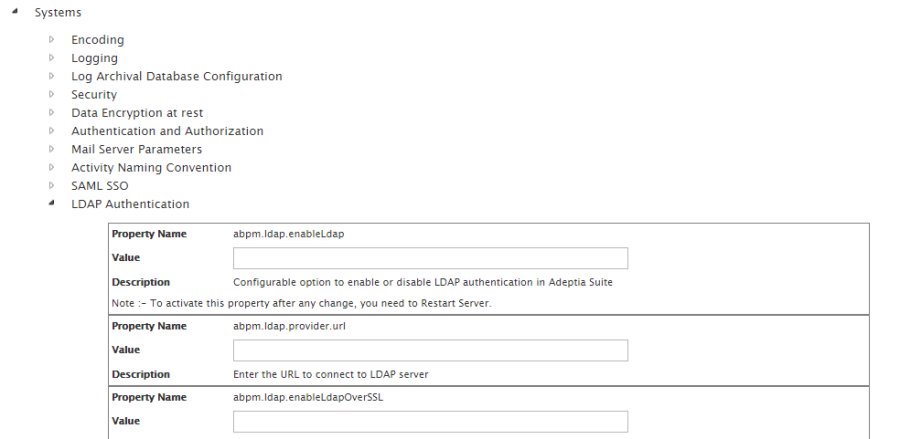Click the abpm.ldap.enableLdapOverSSL value field
Image resolution: width=900 pixels, height=439 pixels.
(x=430, y=421)
